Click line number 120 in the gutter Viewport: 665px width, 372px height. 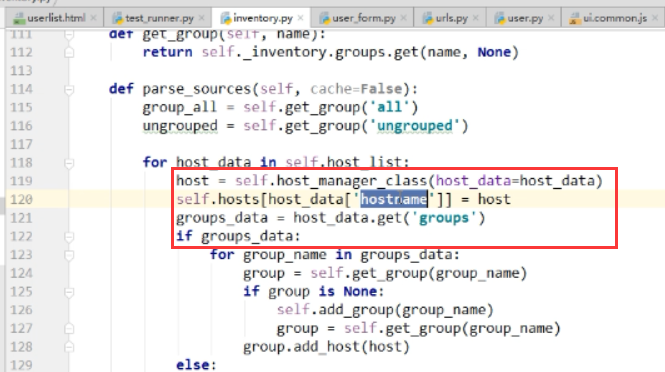(x=21, y=199)
